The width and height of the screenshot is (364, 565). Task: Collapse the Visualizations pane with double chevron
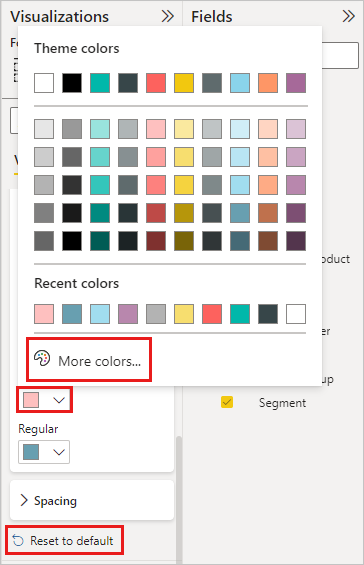pyautogui.click(x=168, y=16)
